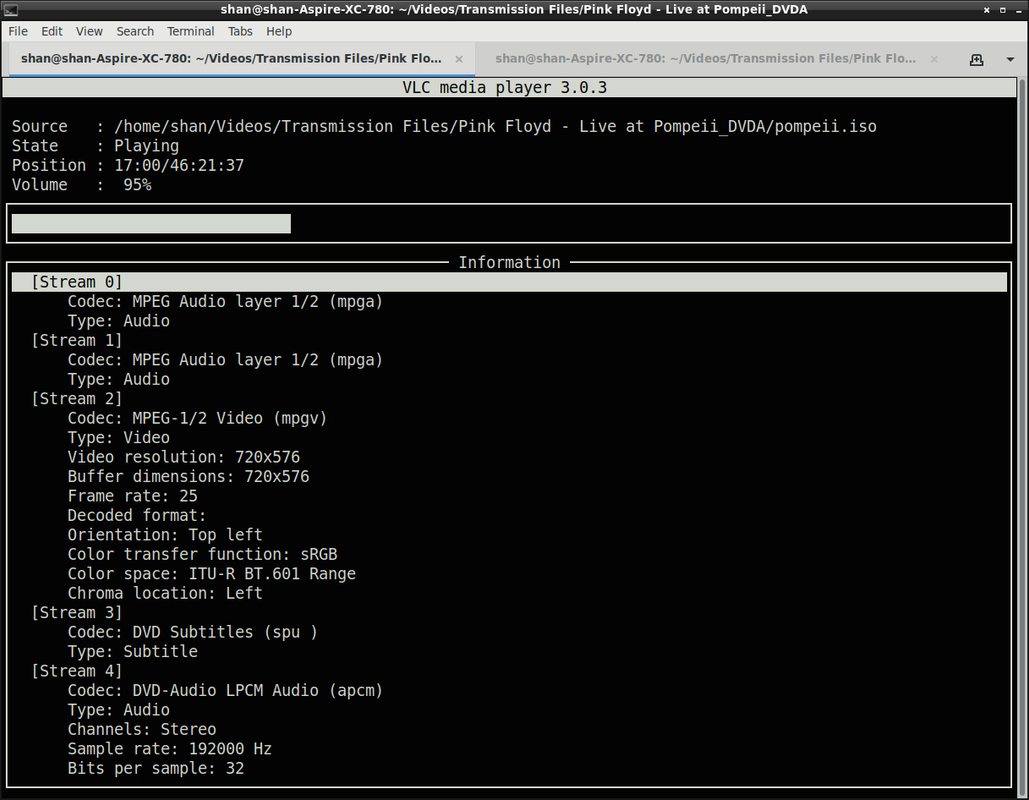
Task: Select the [Stream 0] row
Action: 509,282
